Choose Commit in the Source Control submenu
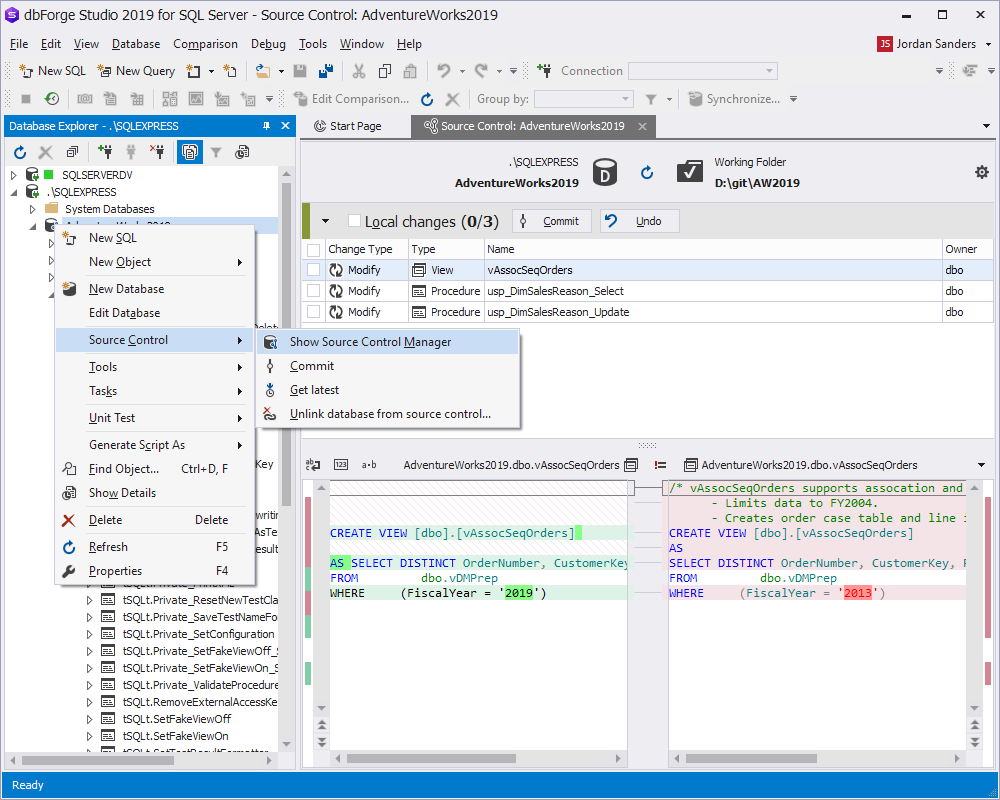This screenshot has width=1000, height=800. [388, 366]
